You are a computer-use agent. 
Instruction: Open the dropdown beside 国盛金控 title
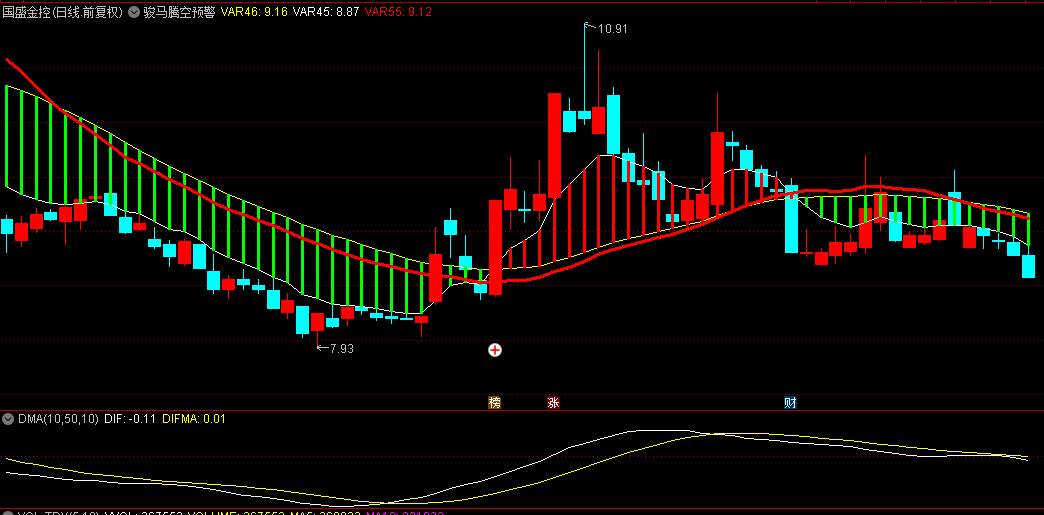tap(134, 12)
